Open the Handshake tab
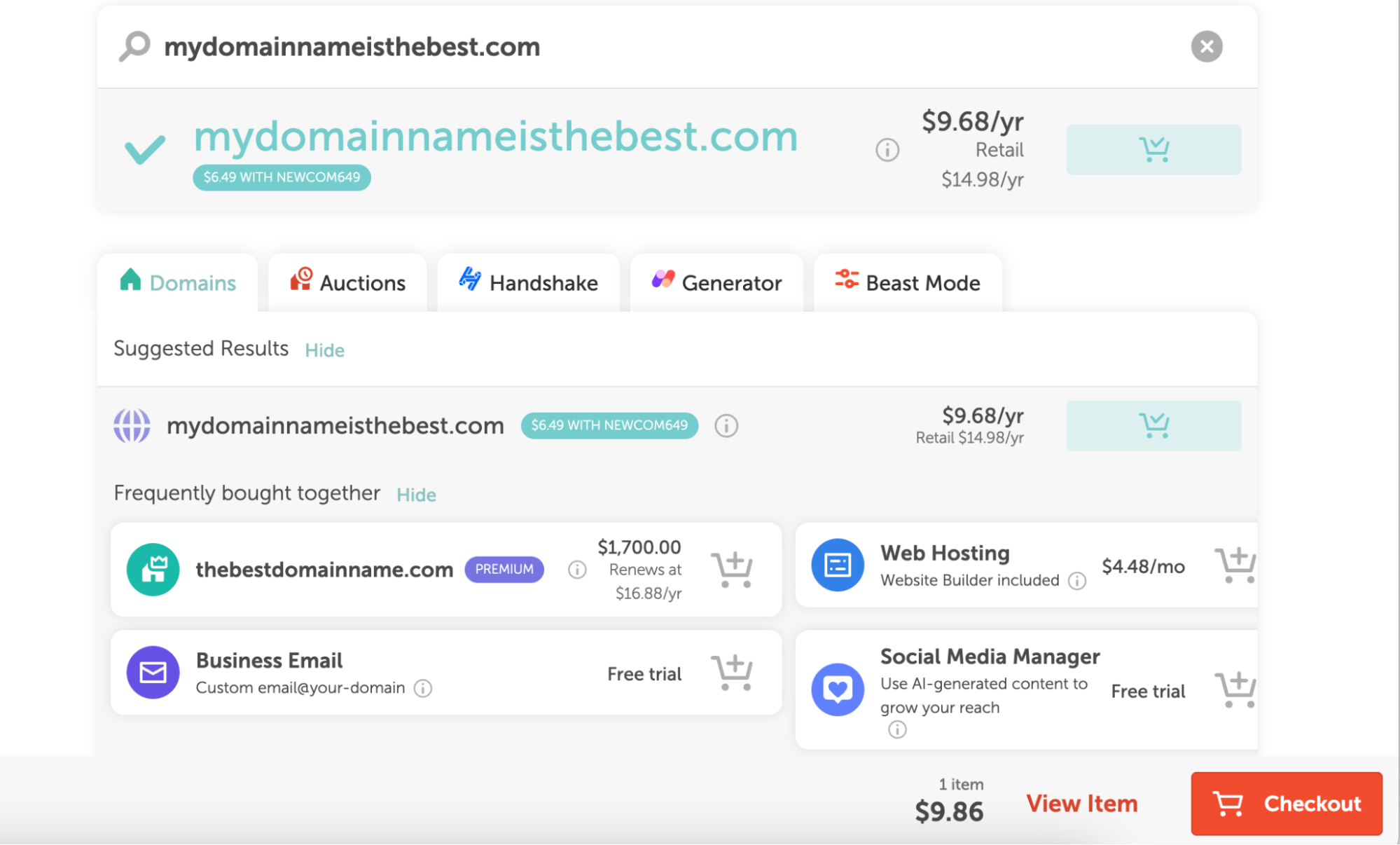The width and height of the screenshot is (1400, 845). pos(529,282)
